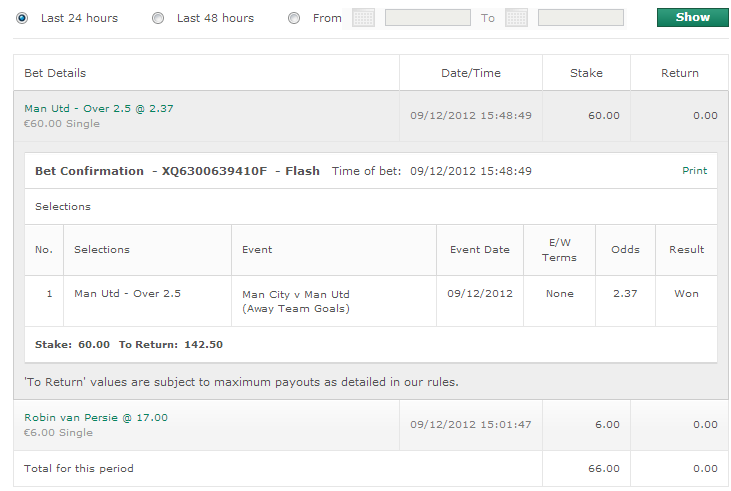Image resolution: width=731 pixels, height=491 pixels.
Task: Click the From date input field
Action: tap(428, 18)
